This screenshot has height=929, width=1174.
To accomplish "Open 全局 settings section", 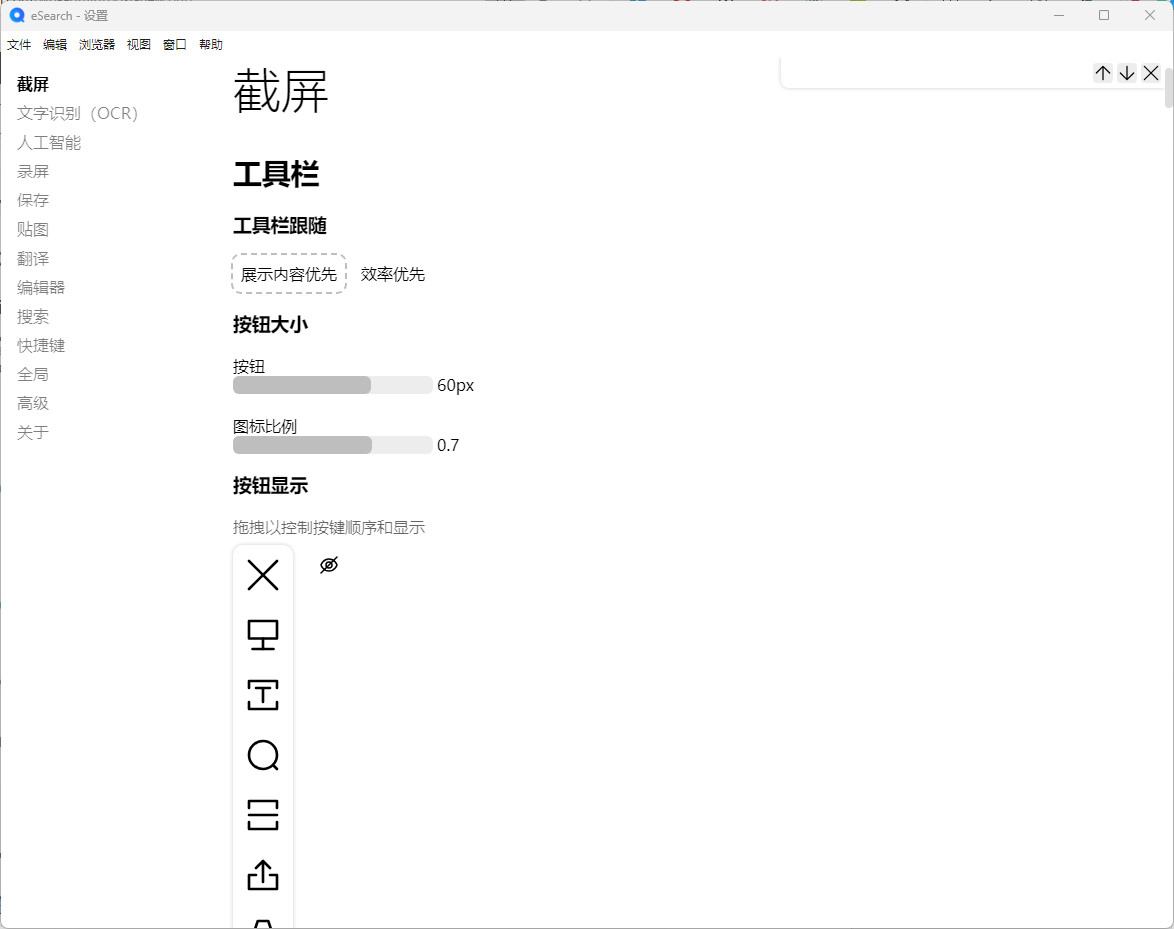I will [33, 374].
